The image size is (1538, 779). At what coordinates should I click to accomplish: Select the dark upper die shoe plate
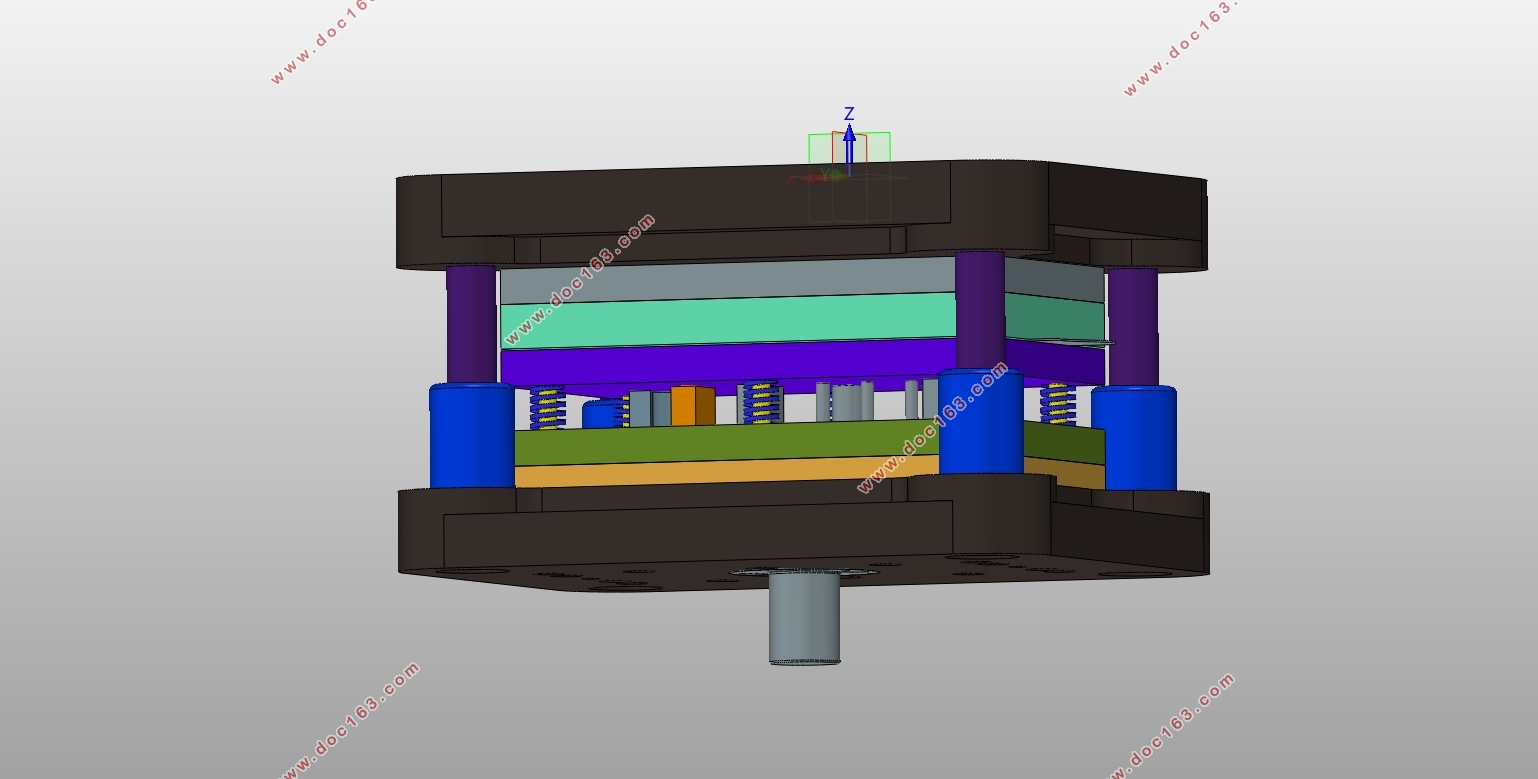point(801,215)
